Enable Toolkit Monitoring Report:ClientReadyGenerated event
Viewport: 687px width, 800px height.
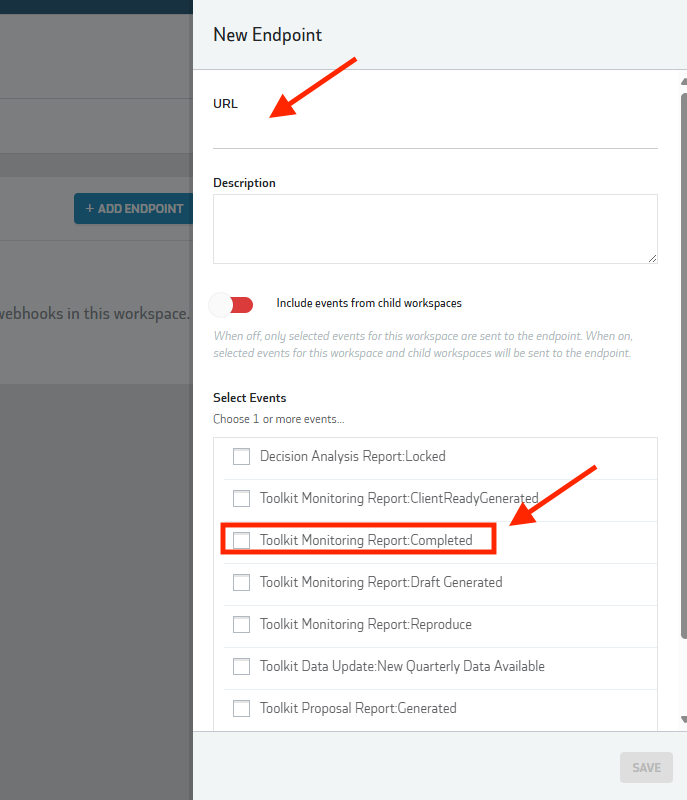click(x=241, y=499)
